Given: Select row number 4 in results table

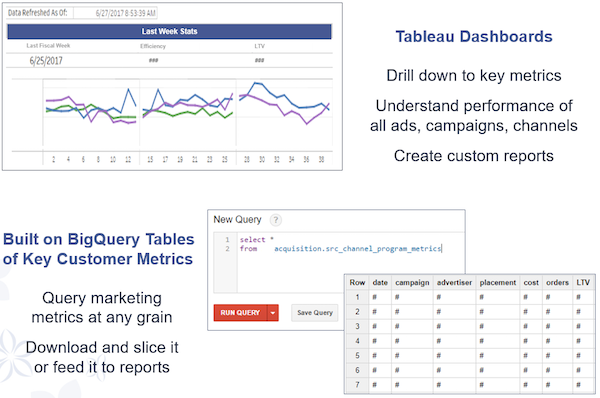Looking at the screenshot, I should 357,341.
